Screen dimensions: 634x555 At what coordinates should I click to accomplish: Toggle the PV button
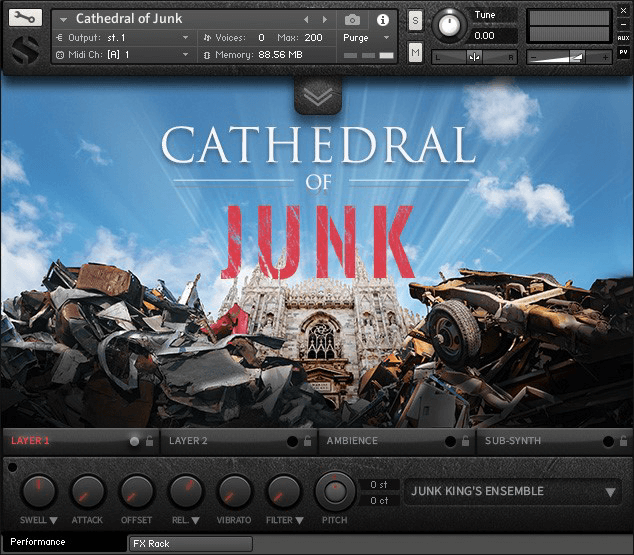tap(623, 52)
